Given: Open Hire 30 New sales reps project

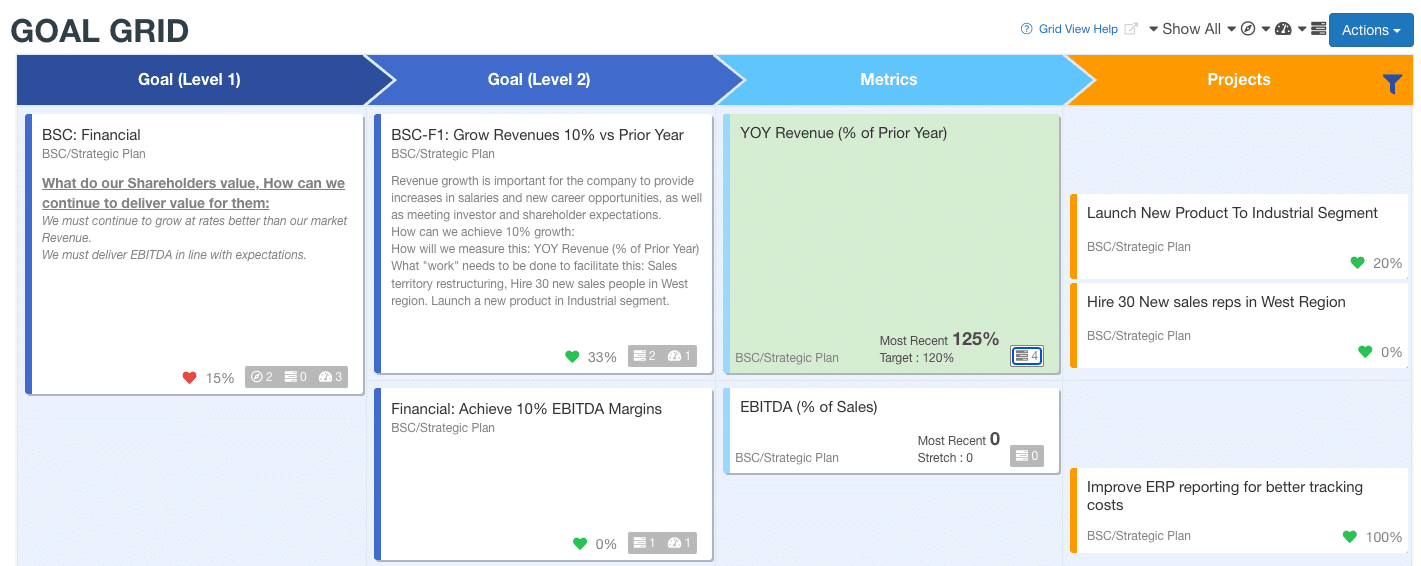Looking at the screenshot, I should tap(1239, 325).
